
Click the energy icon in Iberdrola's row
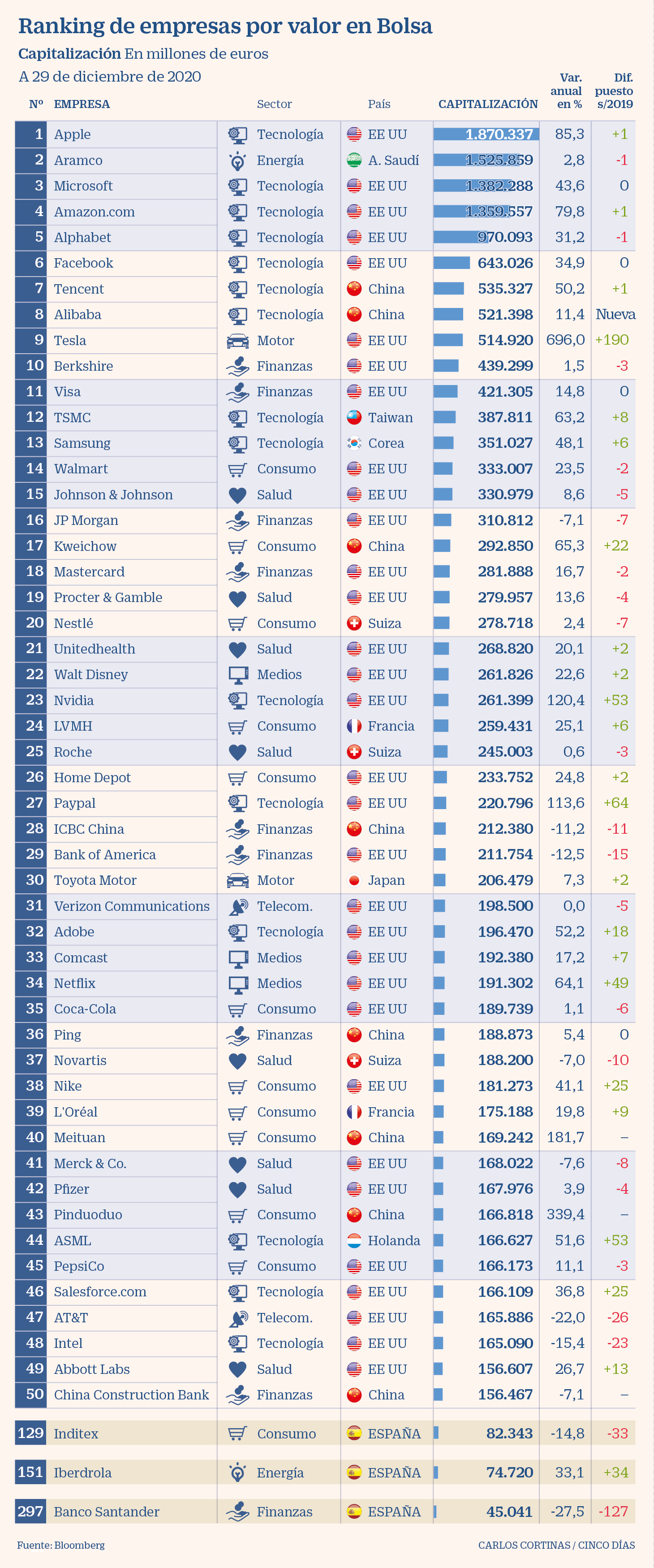(x=237, y=1473)
